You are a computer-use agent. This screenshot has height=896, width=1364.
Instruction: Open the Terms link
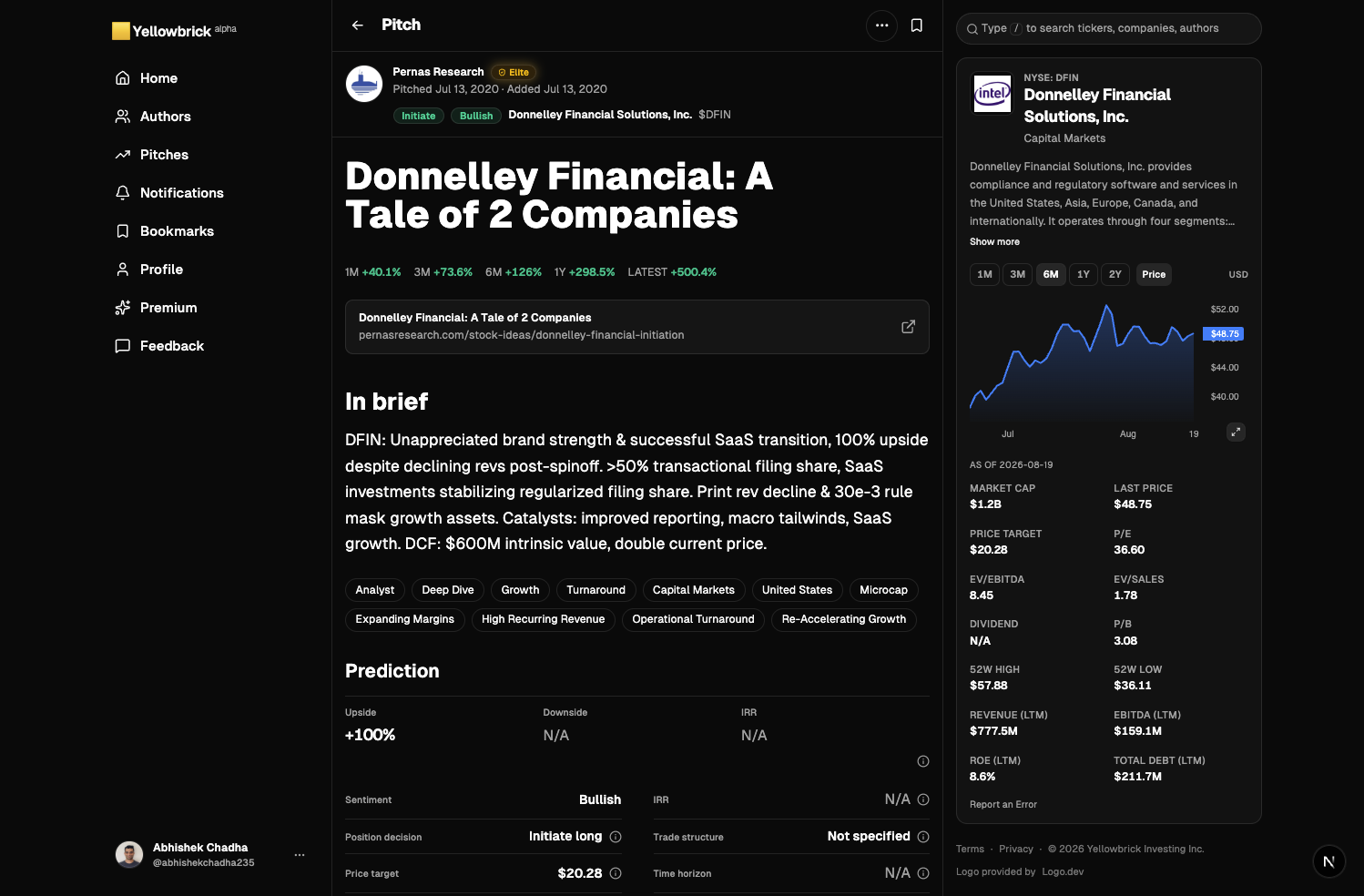click(x=970, y=849)
